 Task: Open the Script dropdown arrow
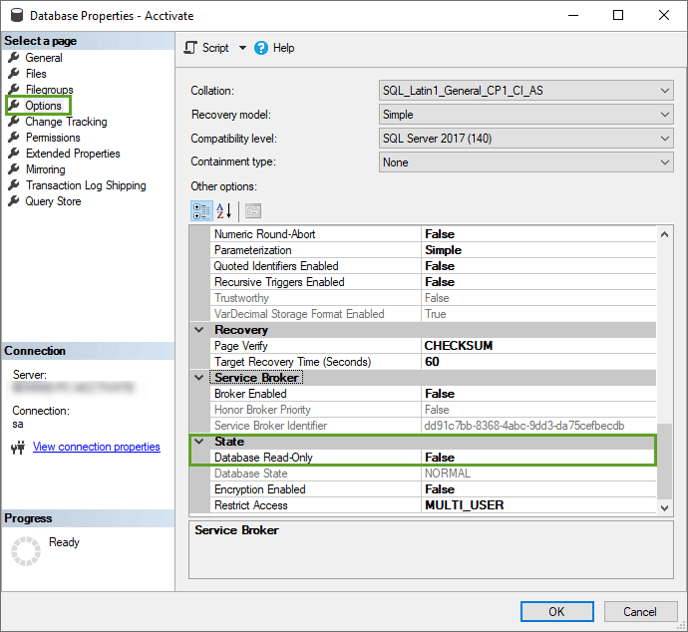pos(242,48)
